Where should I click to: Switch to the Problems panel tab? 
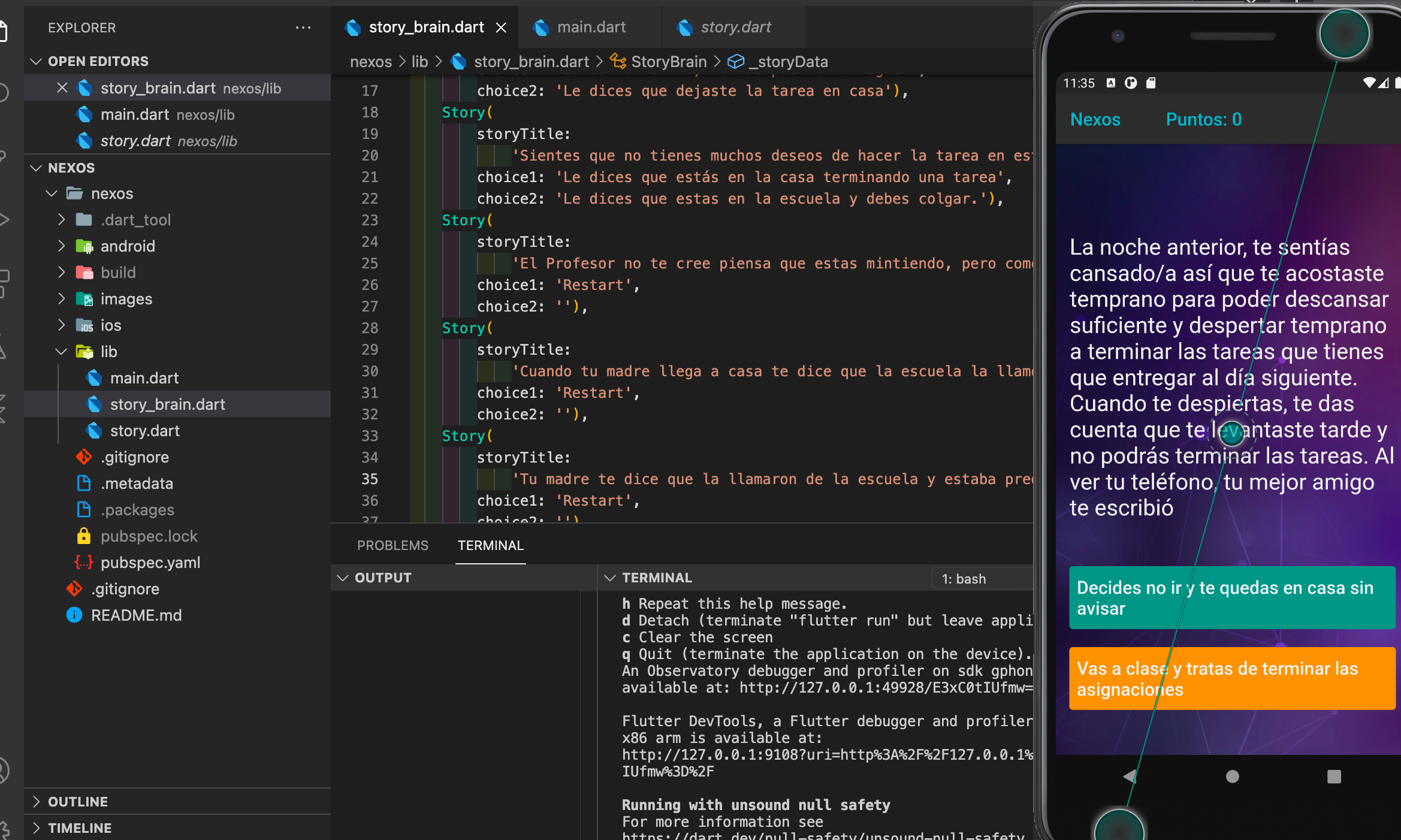coord(392,545)
